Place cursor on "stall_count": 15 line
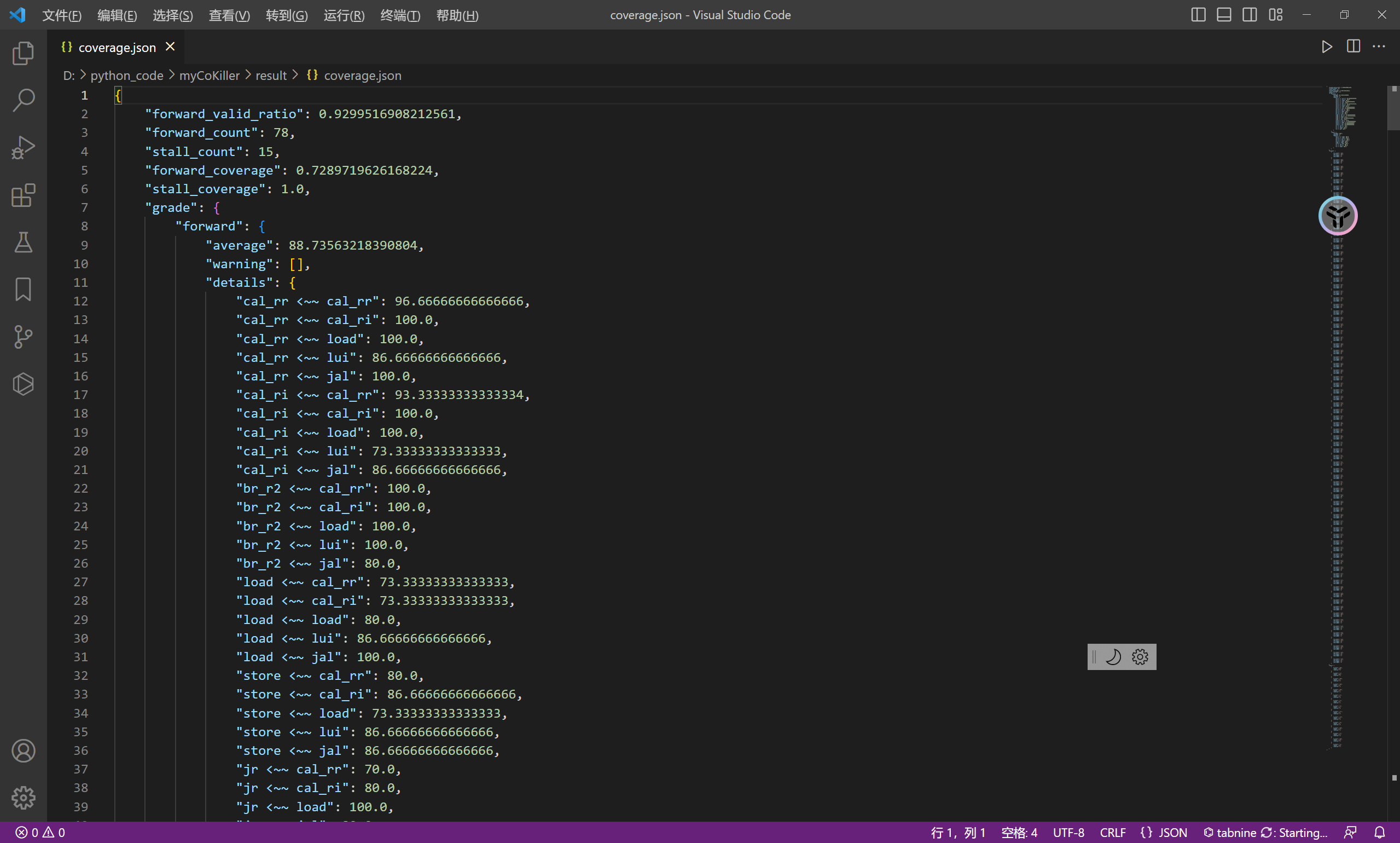This screenshot has width=1400, height=843. (x=212, y=152)
